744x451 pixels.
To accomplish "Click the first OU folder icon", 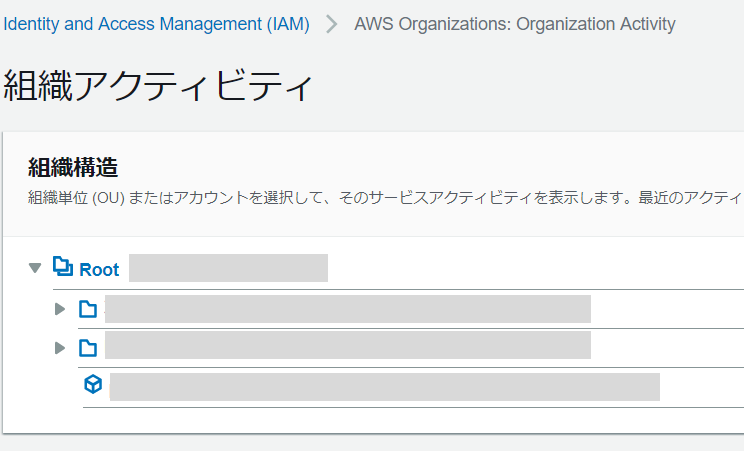I will pyautogui.click(x=88, y=309).
